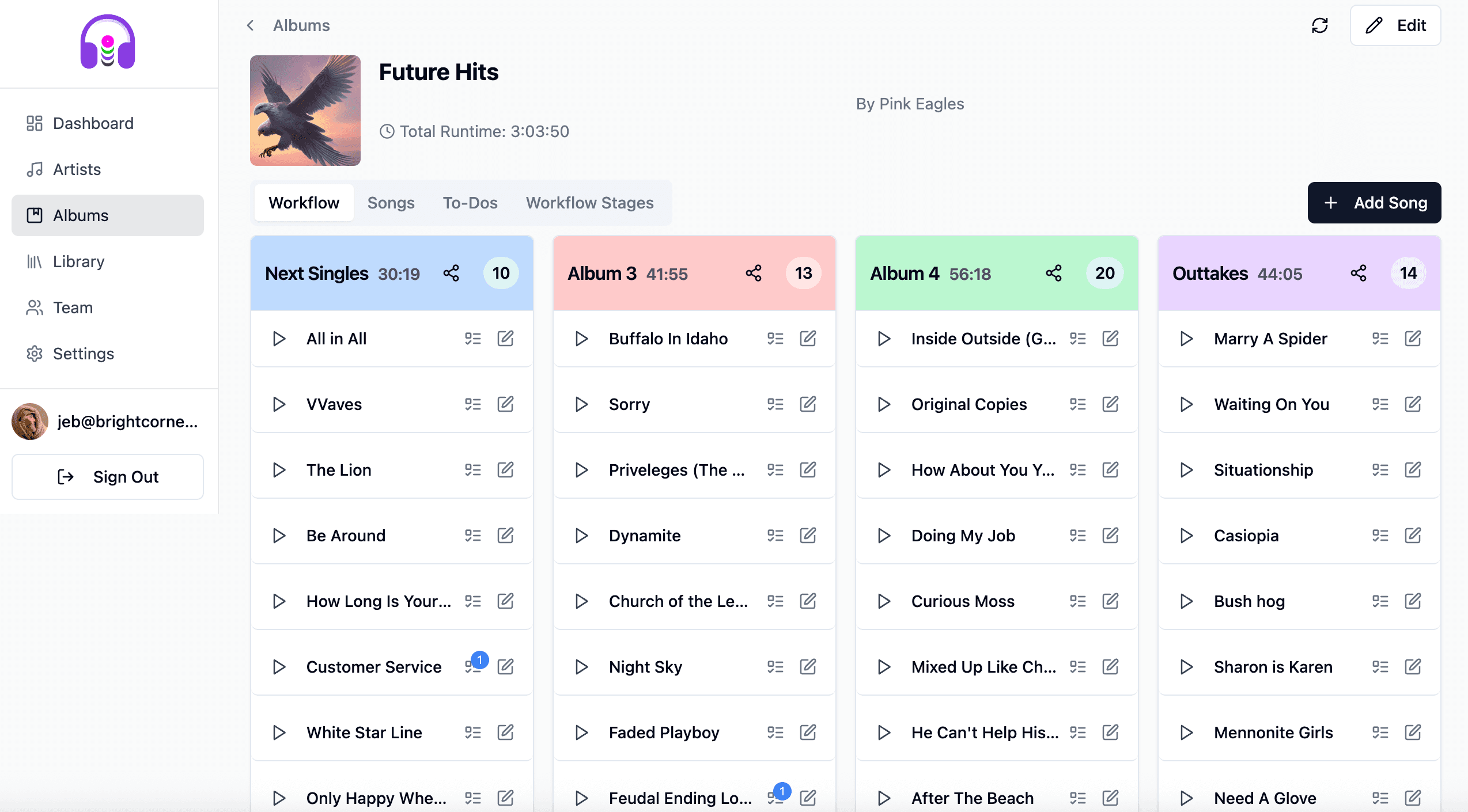The height and width of the screenshot is (812, 1468).
Task: Share the Next Singles column
Action: pos(451,273)
